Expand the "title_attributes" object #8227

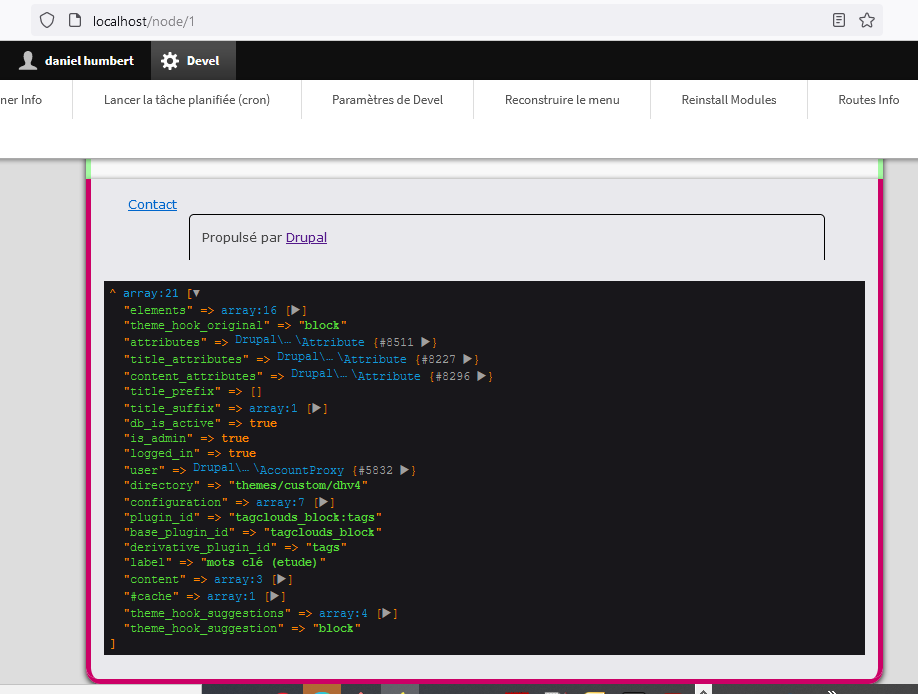tap(469, 359)
